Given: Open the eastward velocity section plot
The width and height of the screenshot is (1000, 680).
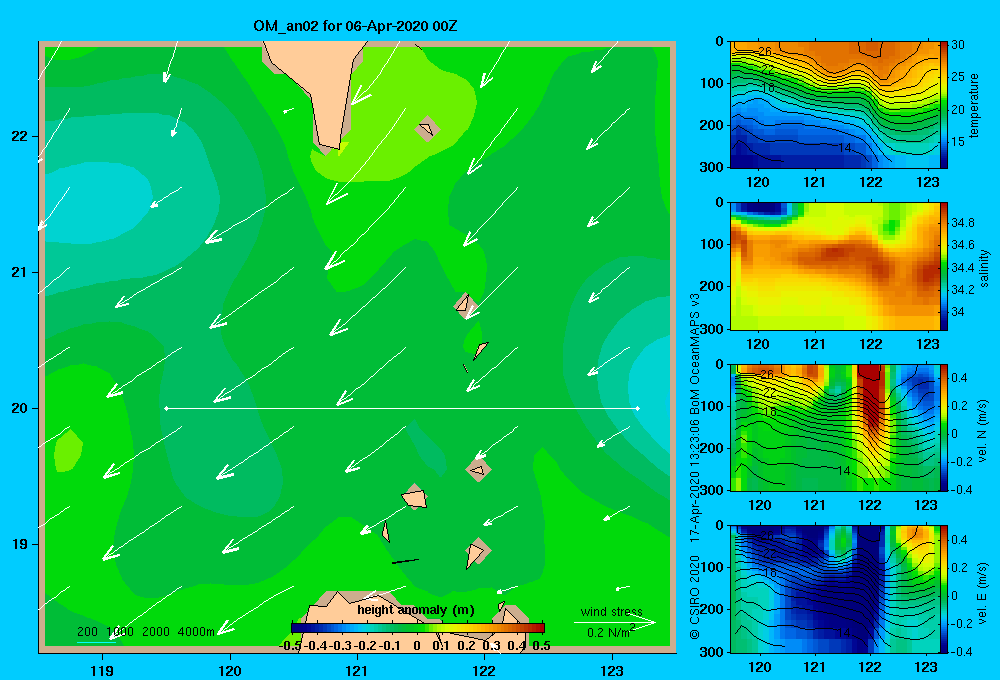Looking at the screenshot, I should (835, 589).
